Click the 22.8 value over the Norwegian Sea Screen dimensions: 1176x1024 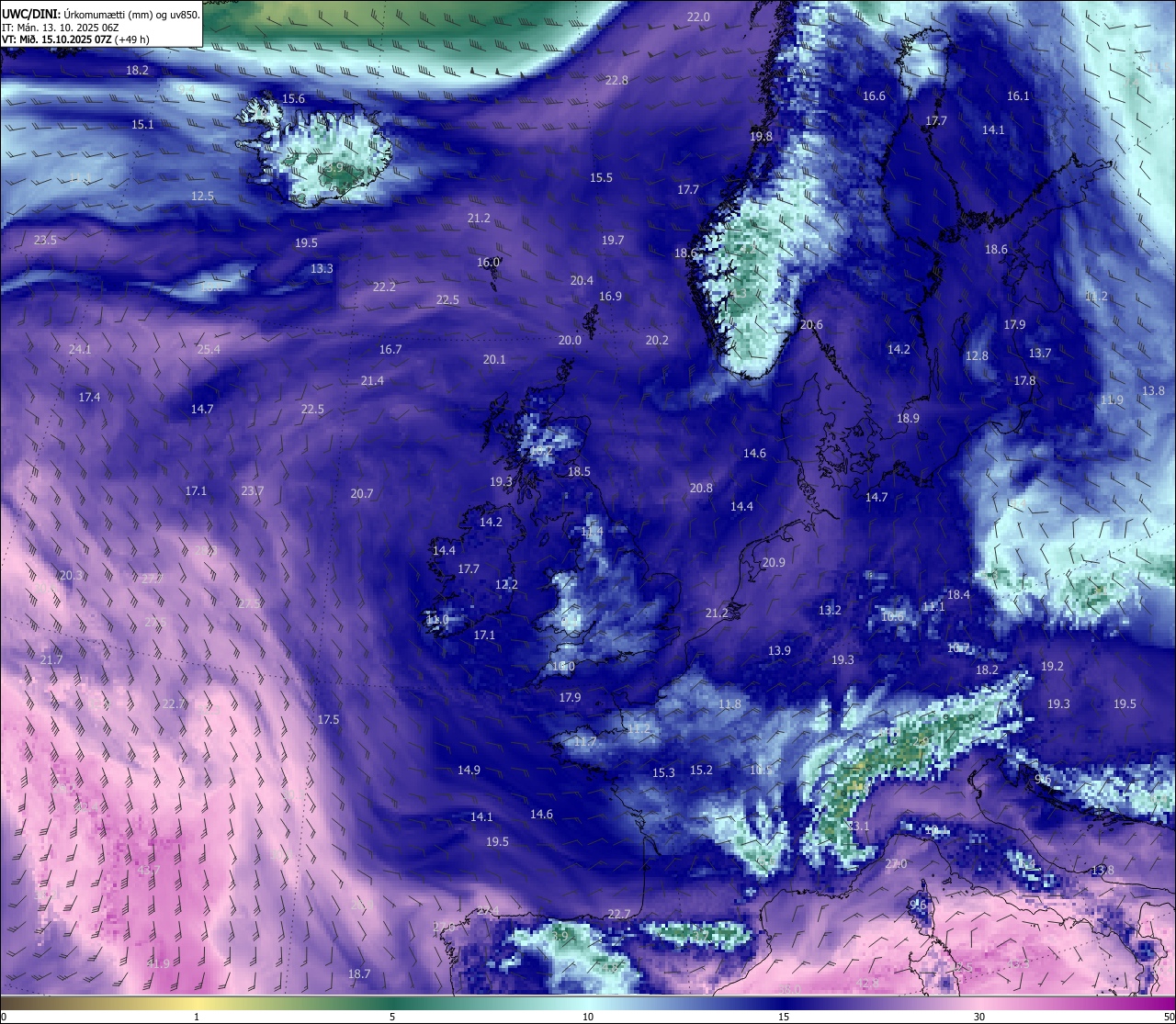pyautogui.click(x=616, y=80)
